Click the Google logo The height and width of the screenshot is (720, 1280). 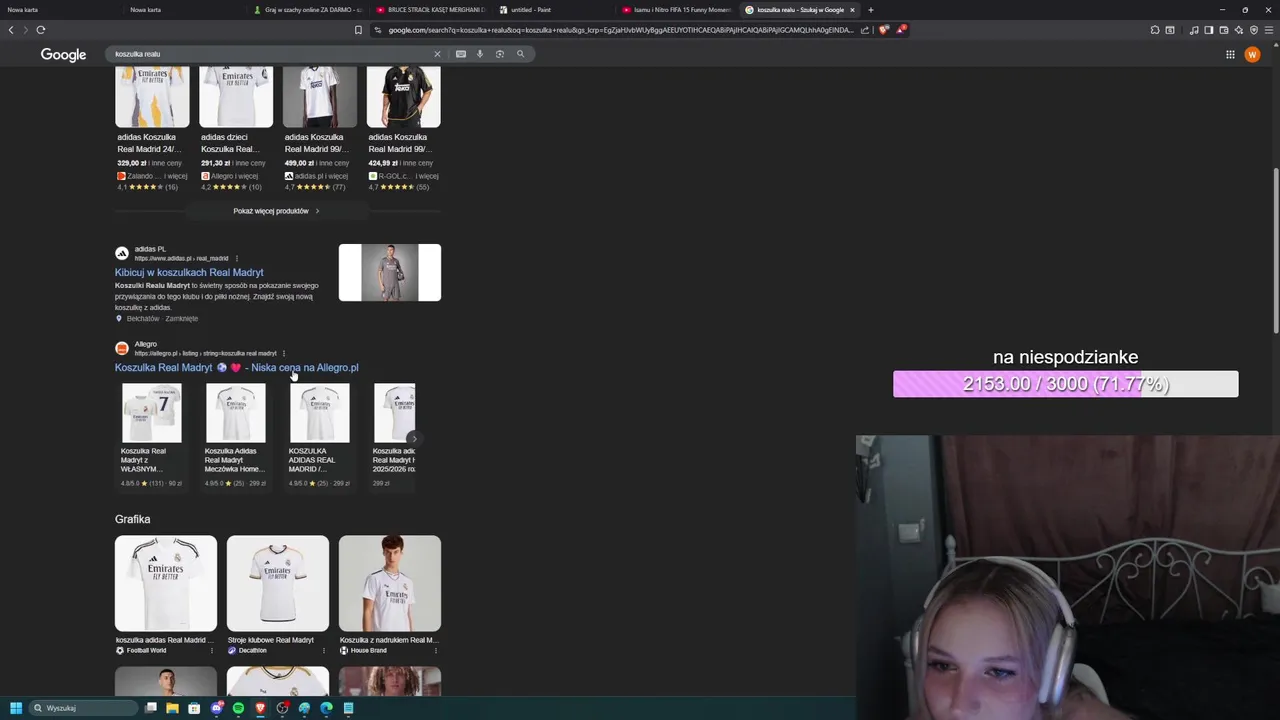click(63, 55)
